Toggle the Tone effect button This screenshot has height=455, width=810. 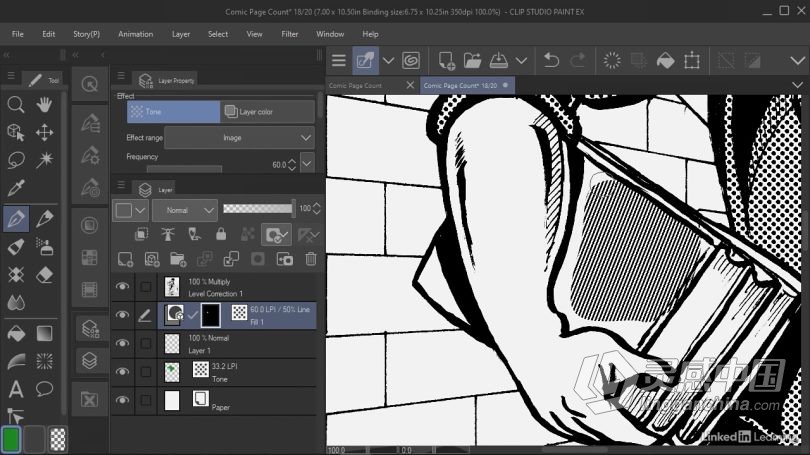pos(174,112)
